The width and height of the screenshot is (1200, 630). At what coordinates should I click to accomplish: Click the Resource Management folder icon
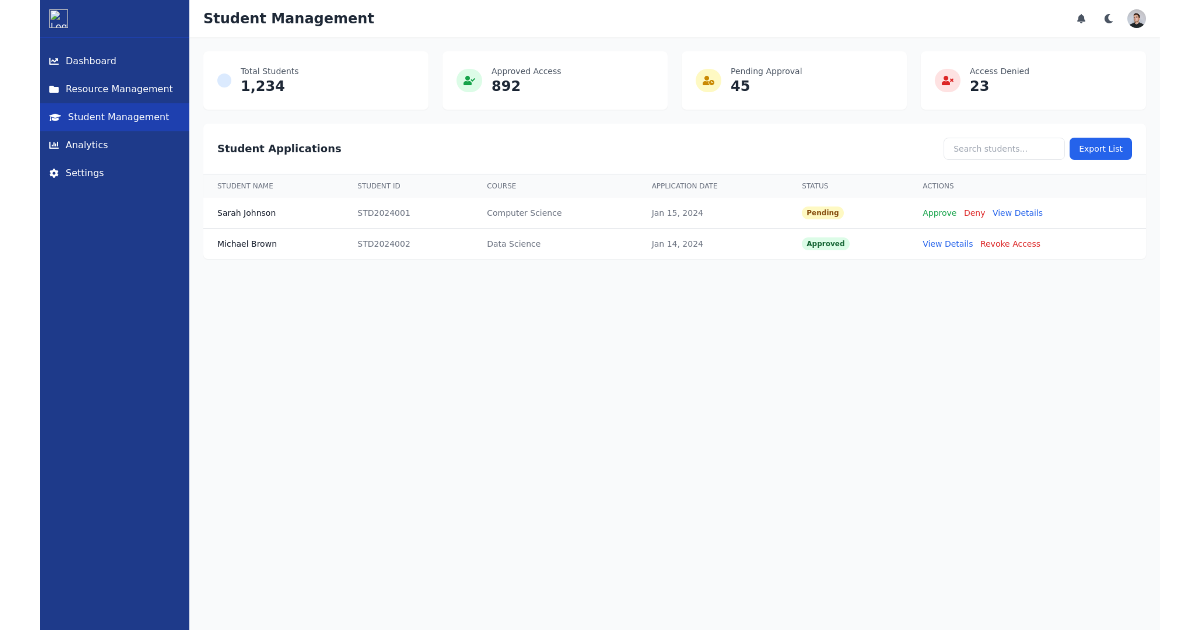pos(55,88)
